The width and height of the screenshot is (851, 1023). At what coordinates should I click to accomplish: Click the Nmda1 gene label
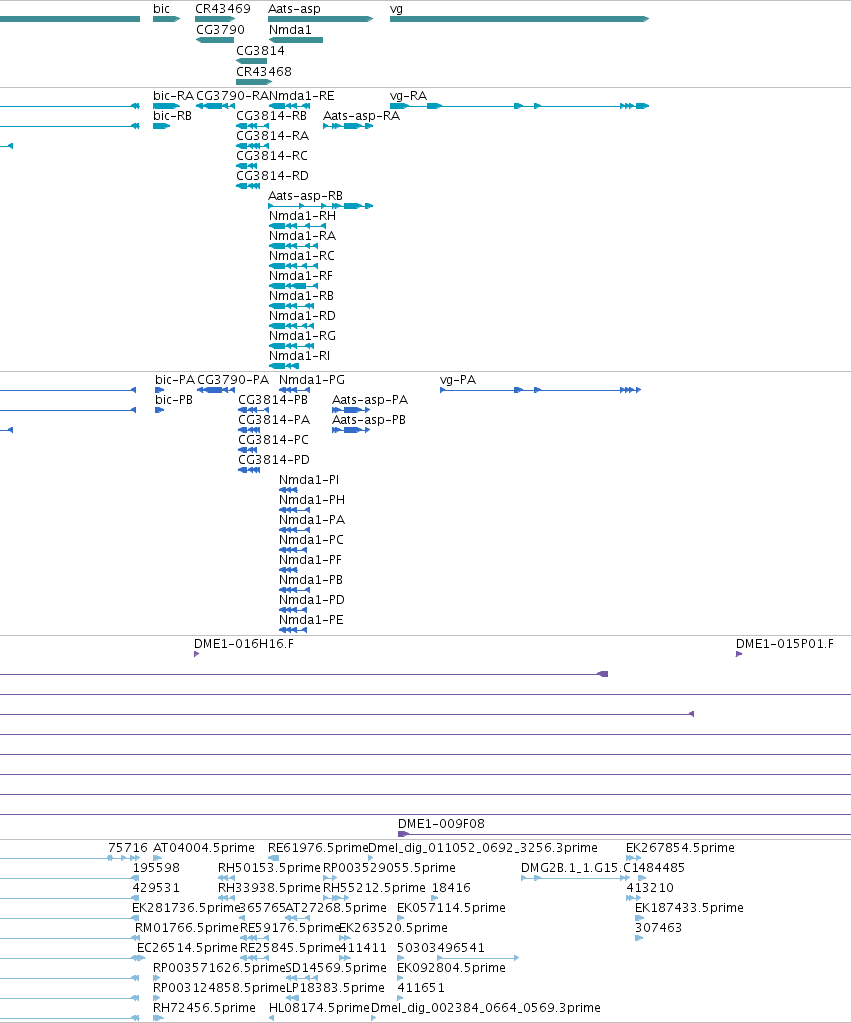290,30
